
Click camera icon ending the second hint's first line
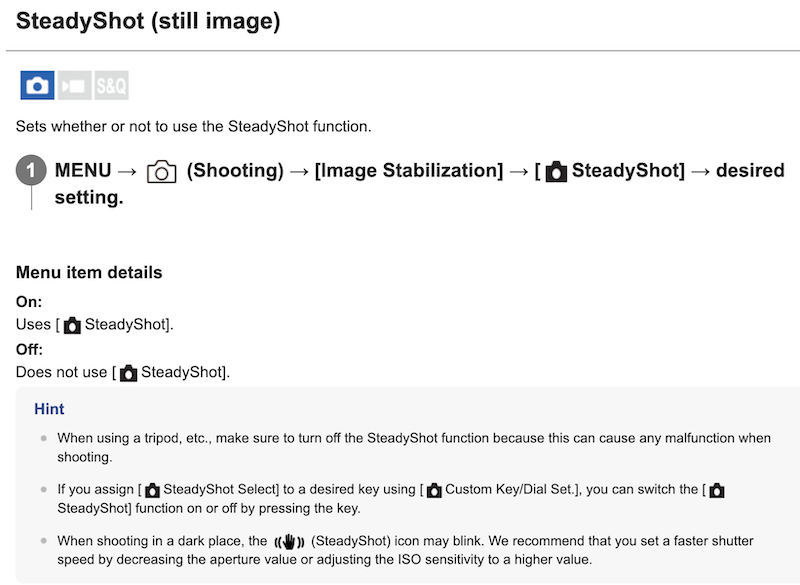pos(716,491)
